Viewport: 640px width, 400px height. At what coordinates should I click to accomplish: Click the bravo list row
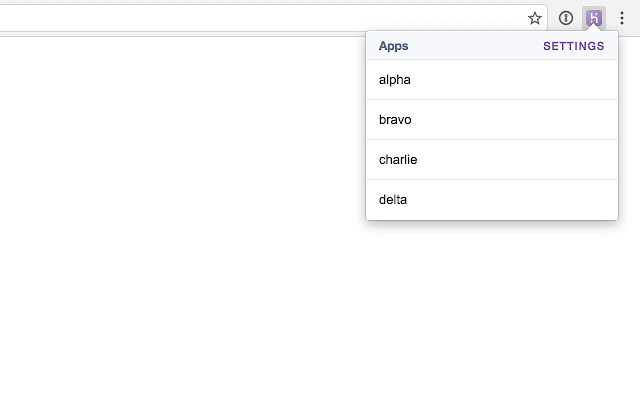point(491,120)
